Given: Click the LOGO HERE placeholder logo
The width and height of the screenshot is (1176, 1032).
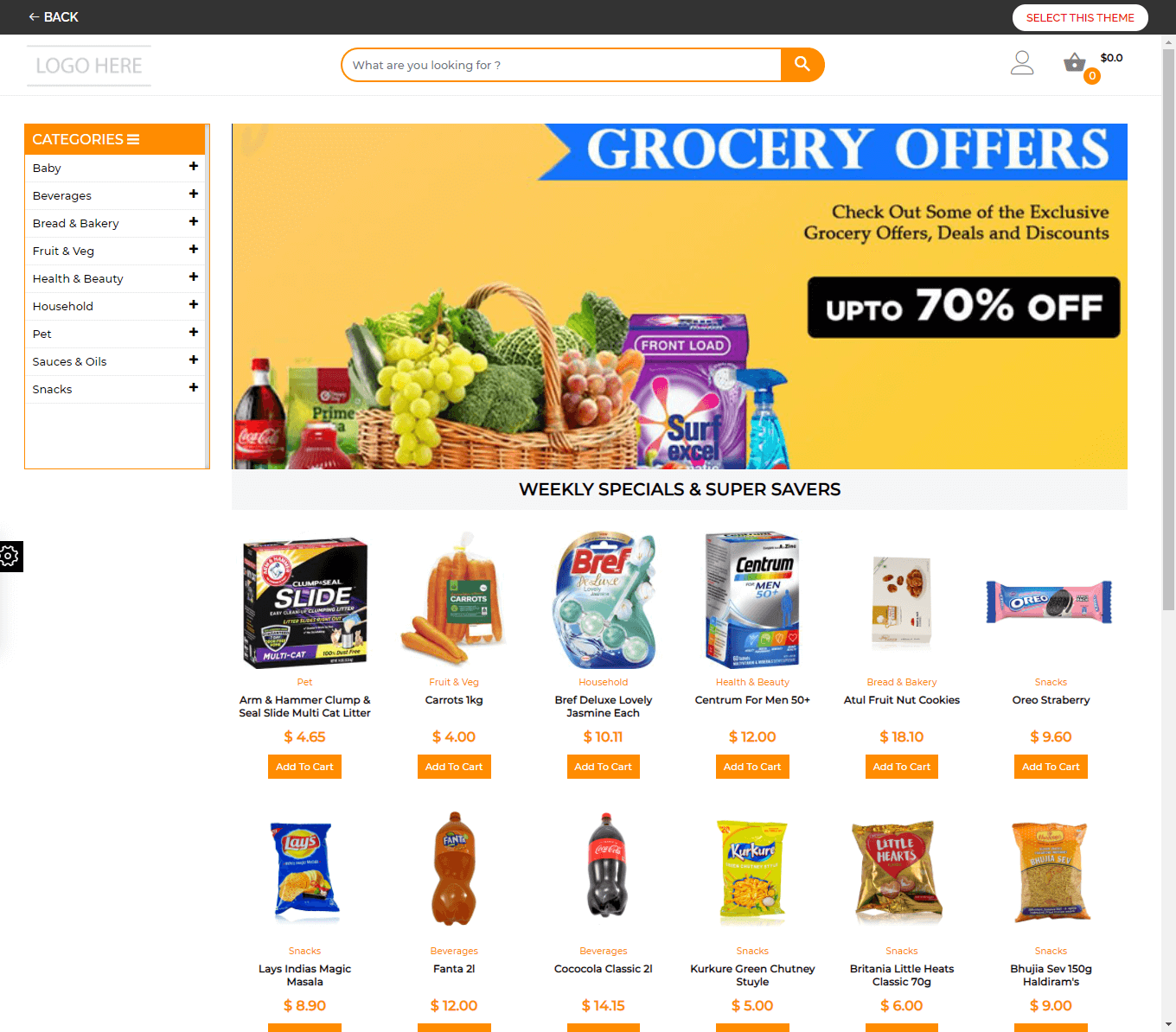Looking at the screenshot, I should 89,66.
